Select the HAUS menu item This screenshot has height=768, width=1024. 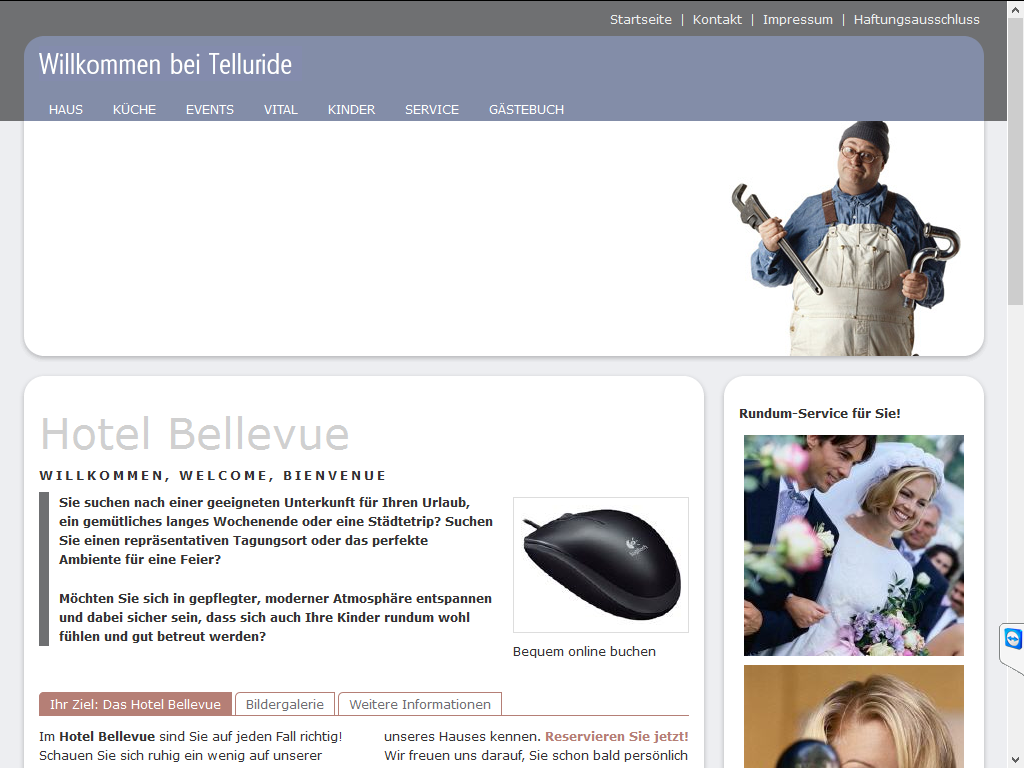click(x=66, y=110)
